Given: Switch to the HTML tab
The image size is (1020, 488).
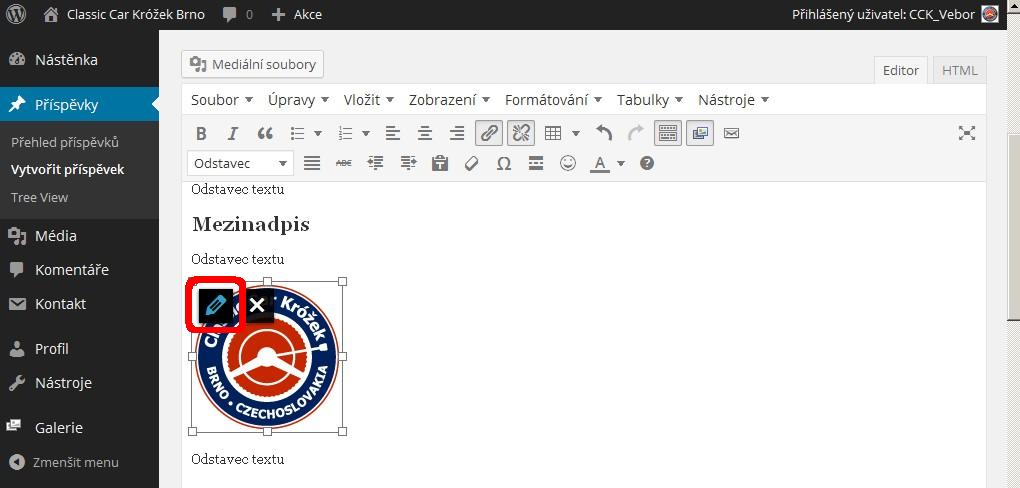Looking at the screenshot, I should coord(960,70).
